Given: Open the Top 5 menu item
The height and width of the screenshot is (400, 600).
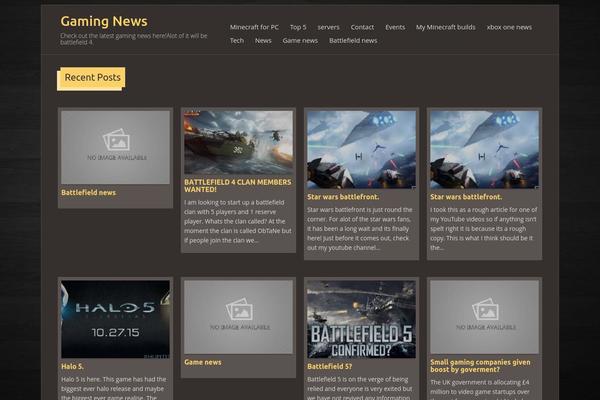Looking at the screenshot, I should [x=298, y=27].
